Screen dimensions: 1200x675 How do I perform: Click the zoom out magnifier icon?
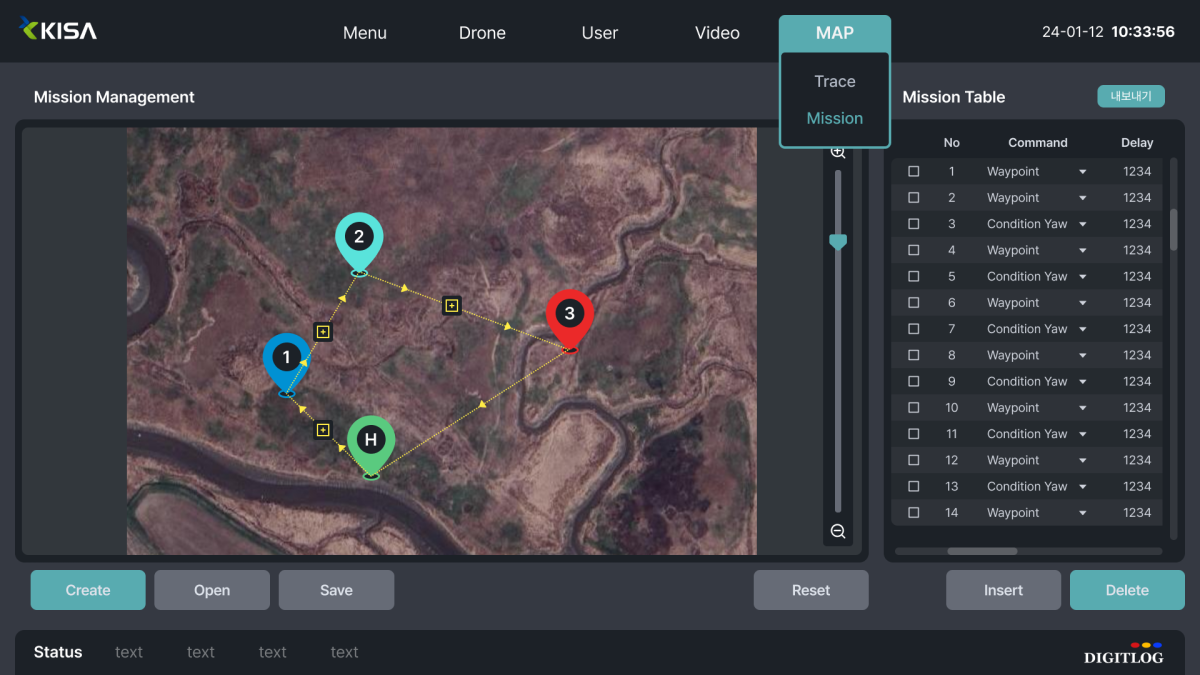838,531
